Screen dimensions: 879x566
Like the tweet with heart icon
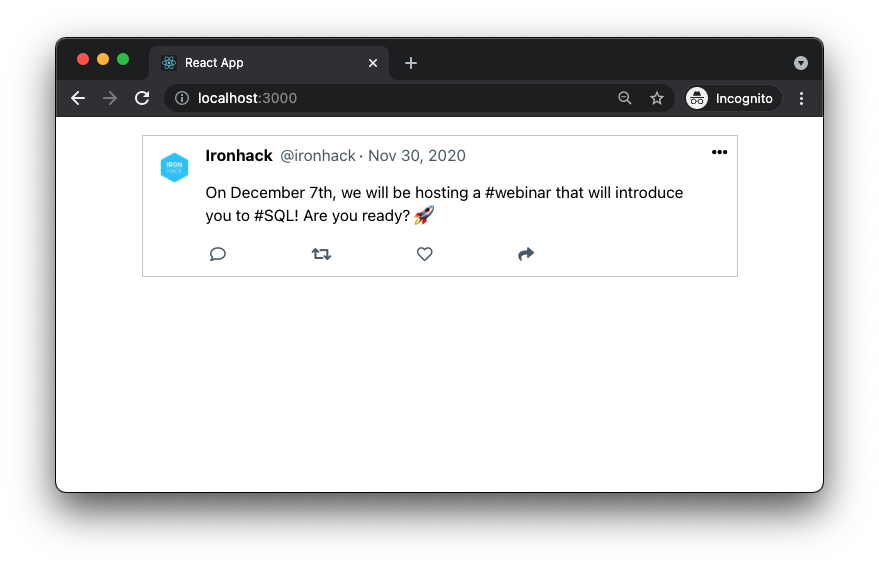(424, 254)
